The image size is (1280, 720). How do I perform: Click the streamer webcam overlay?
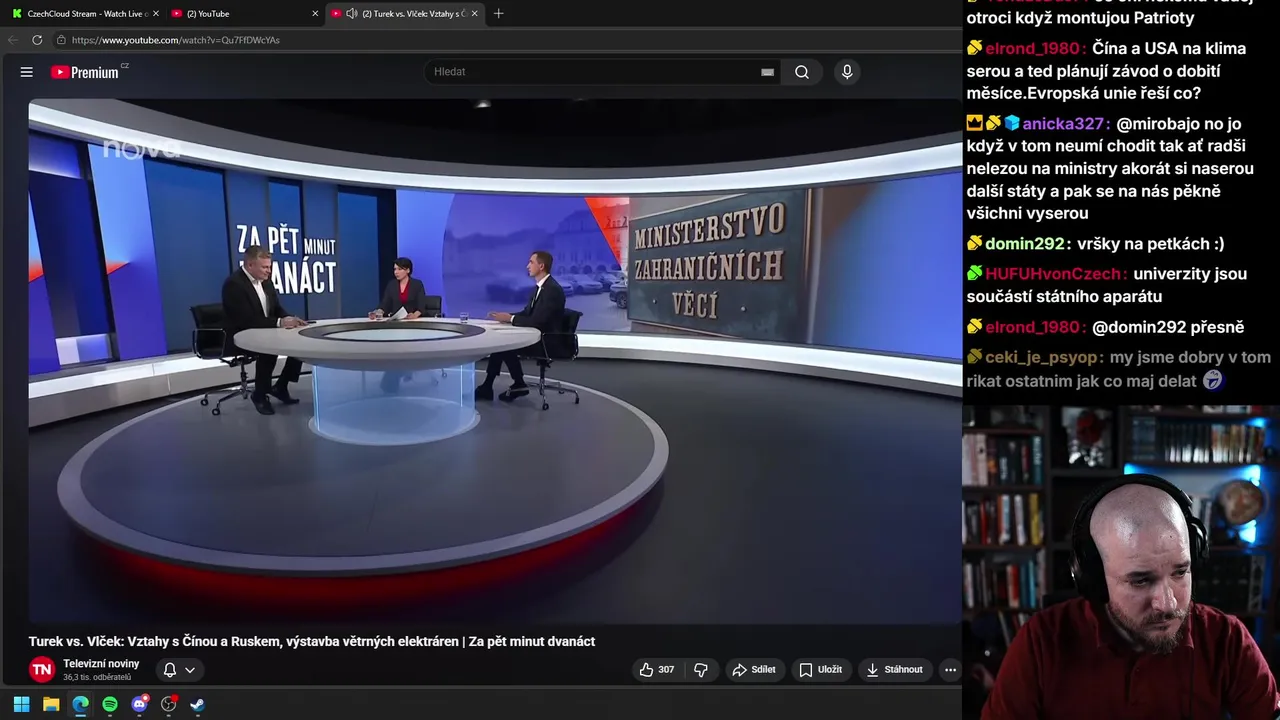1121,562
